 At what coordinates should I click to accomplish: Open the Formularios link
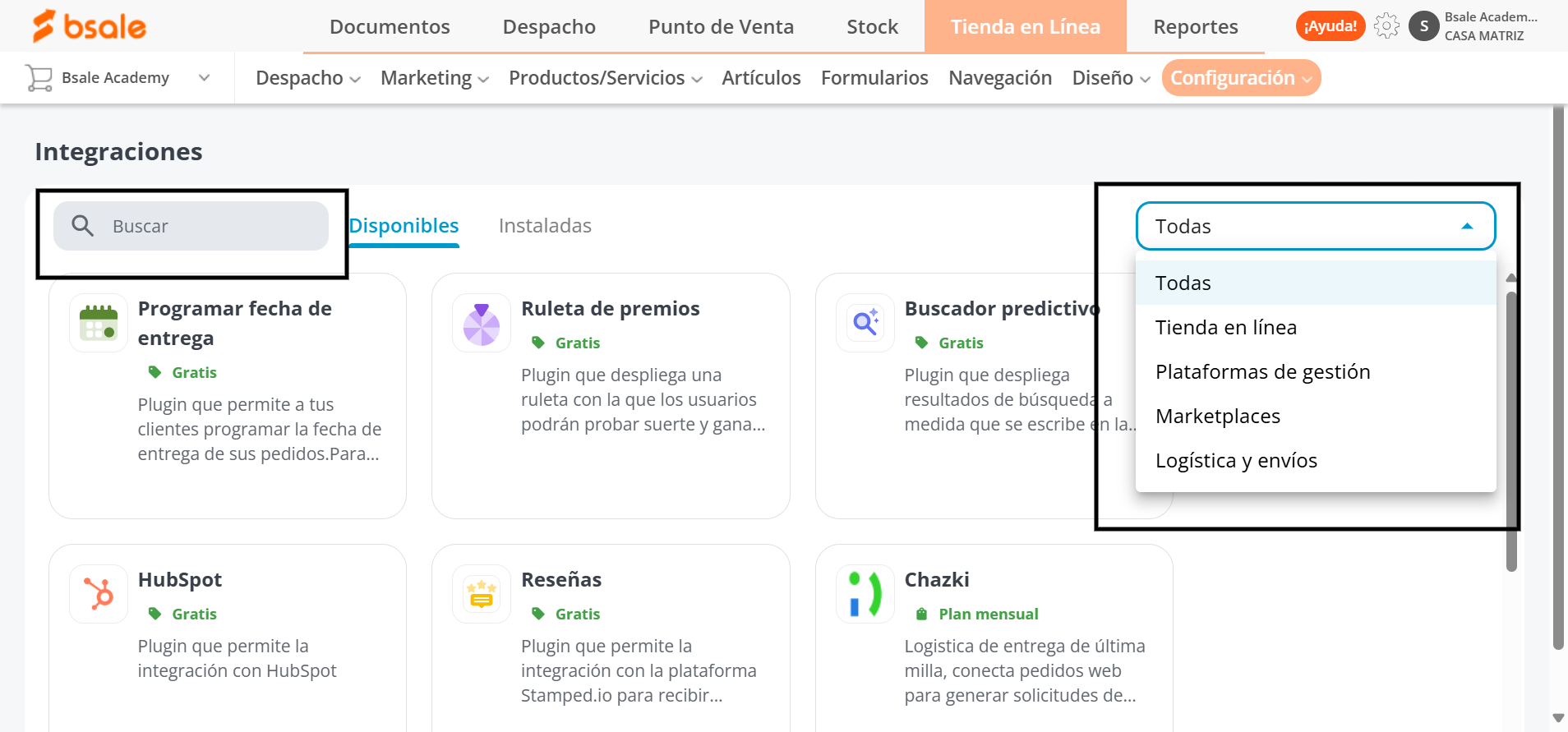874,78
